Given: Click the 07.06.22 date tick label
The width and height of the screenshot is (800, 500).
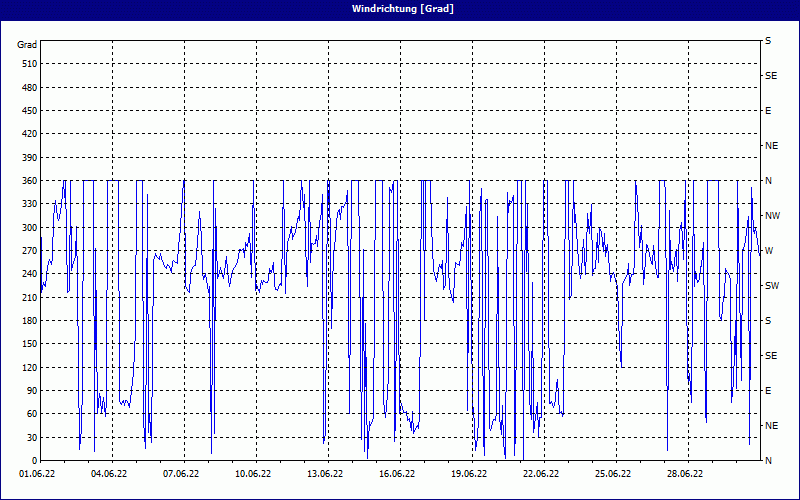Looking at the screenshot, I should [181, 474].
